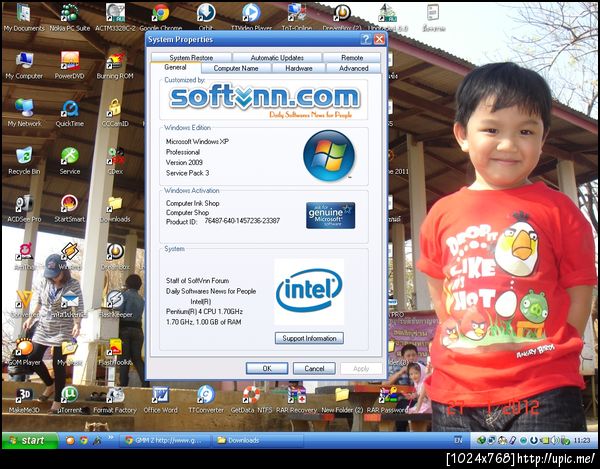Open the System Restore tab
600x469 pixels.
tap(191, 57)
